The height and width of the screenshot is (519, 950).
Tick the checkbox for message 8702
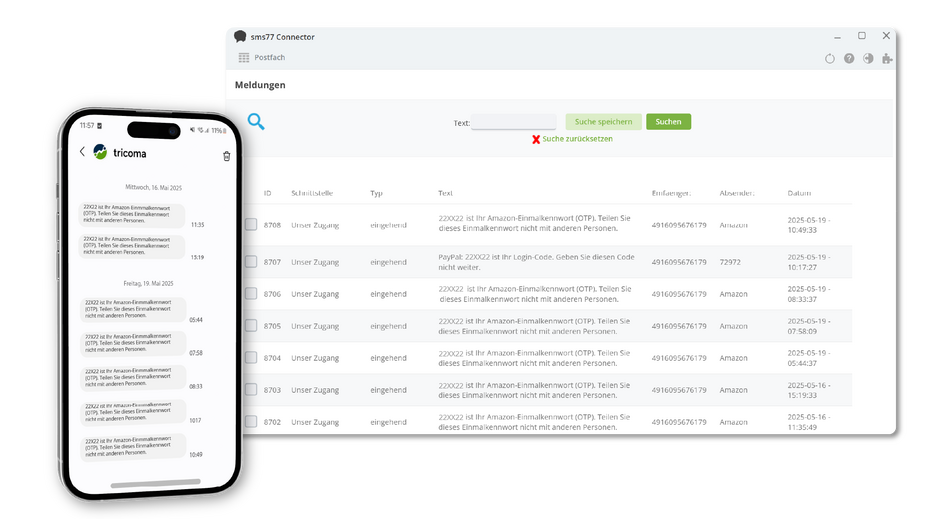251,421
